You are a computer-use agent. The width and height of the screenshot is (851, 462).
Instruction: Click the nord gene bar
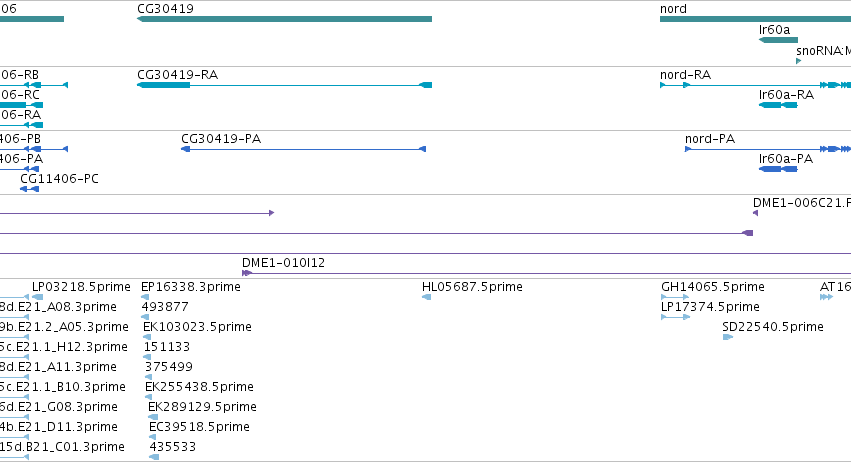click(x=755, y=19)
